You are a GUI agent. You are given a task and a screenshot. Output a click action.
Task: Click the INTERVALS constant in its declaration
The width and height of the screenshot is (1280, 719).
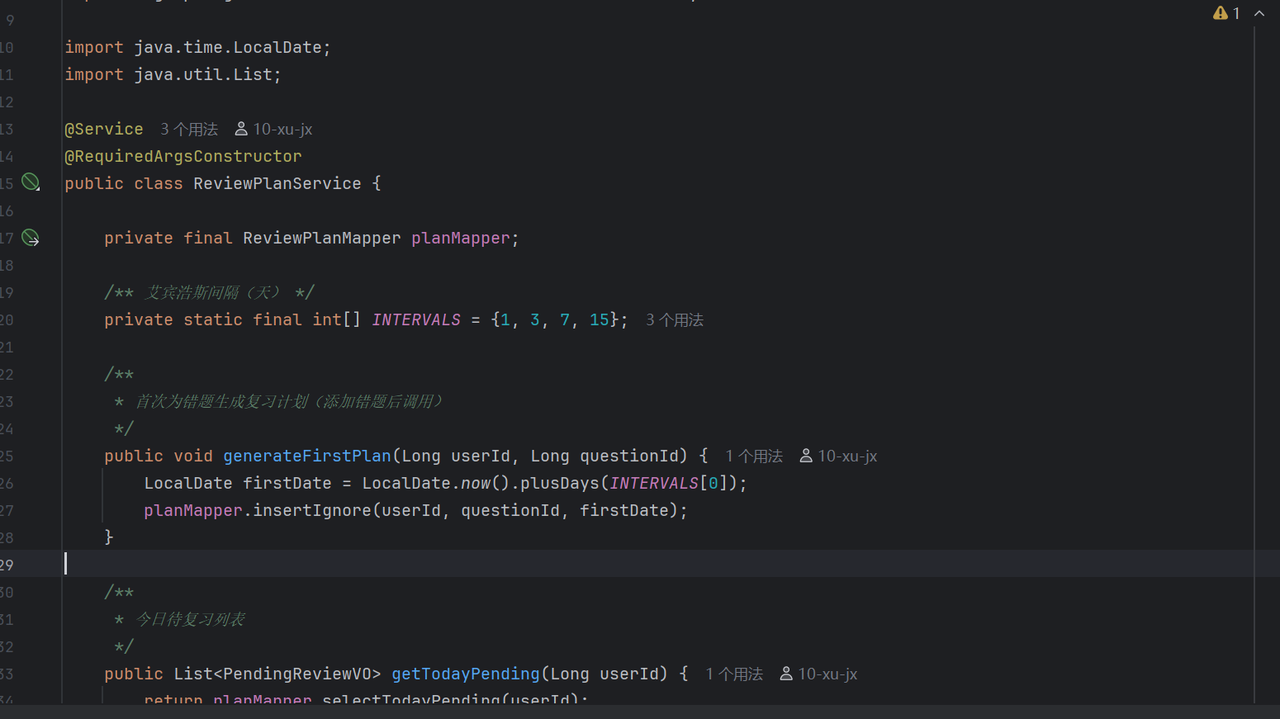point(416,320)
